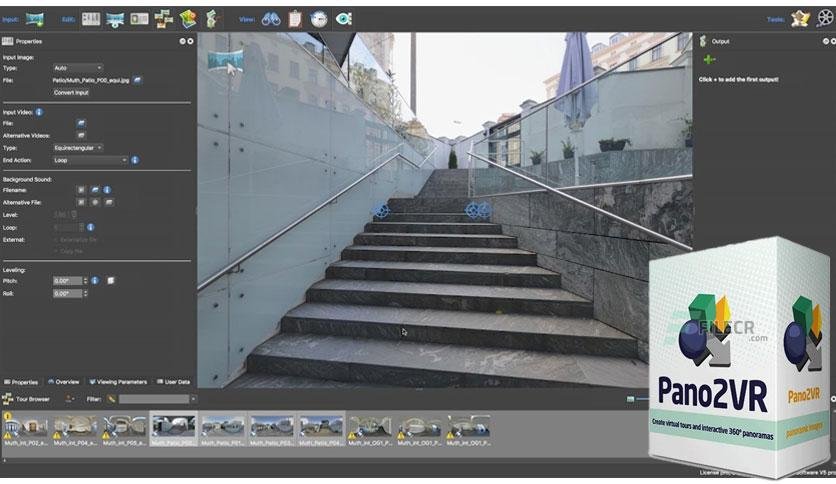Click the left blue hotspot marker on the stairs
The width and height of the screenshot is (836, 484).
(x=381, y=210)
